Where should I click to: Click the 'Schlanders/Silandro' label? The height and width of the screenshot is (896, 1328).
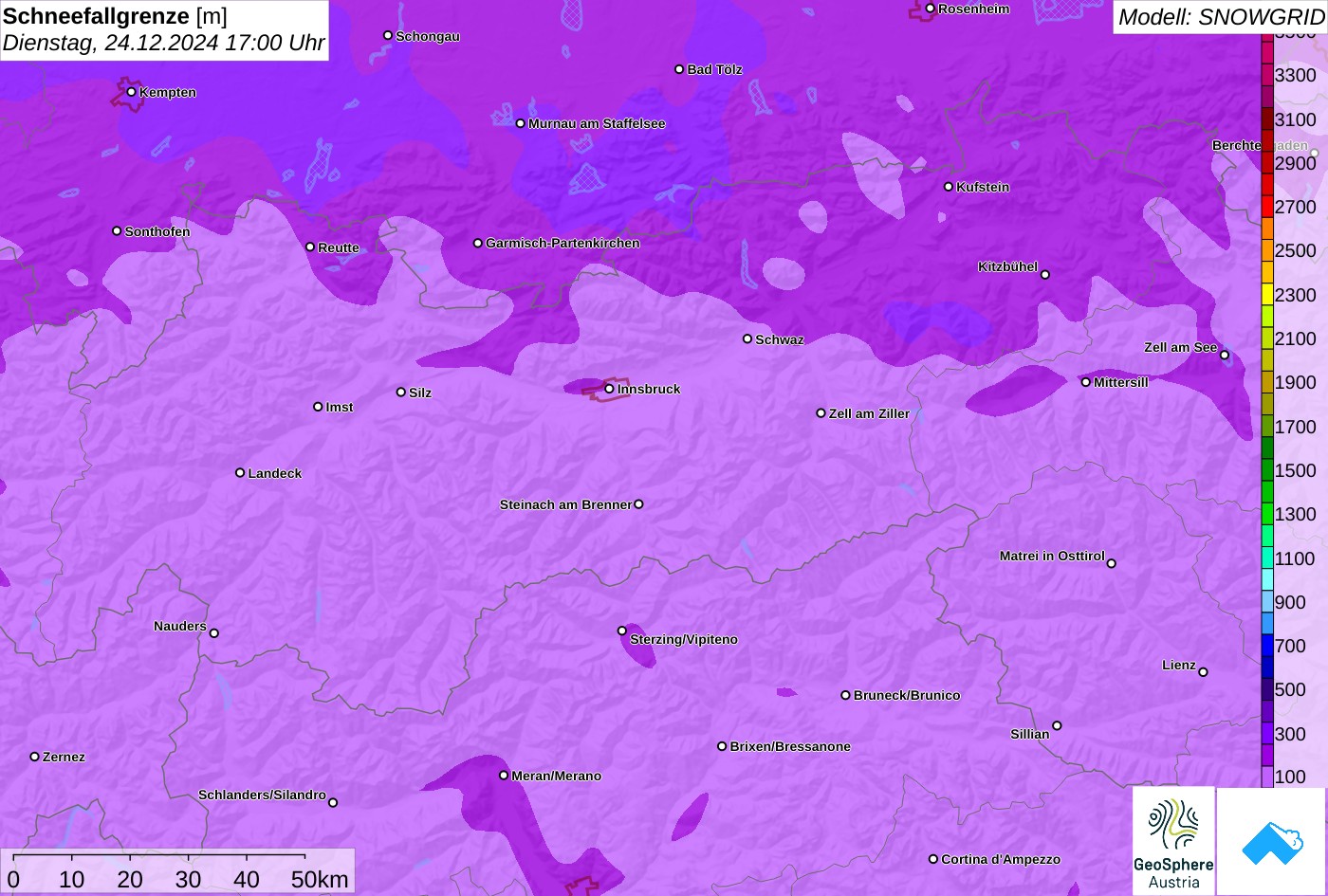[262, 795]
